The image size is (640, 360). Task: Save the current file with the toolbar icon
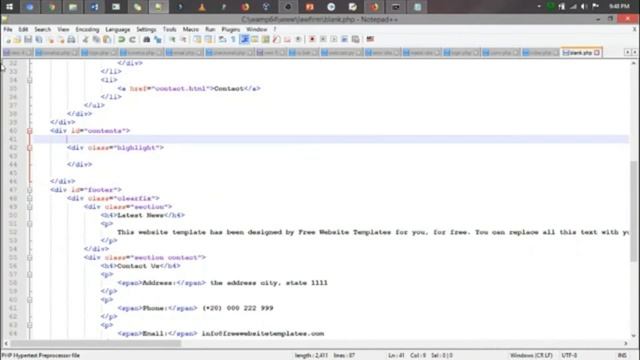point(28,40)
